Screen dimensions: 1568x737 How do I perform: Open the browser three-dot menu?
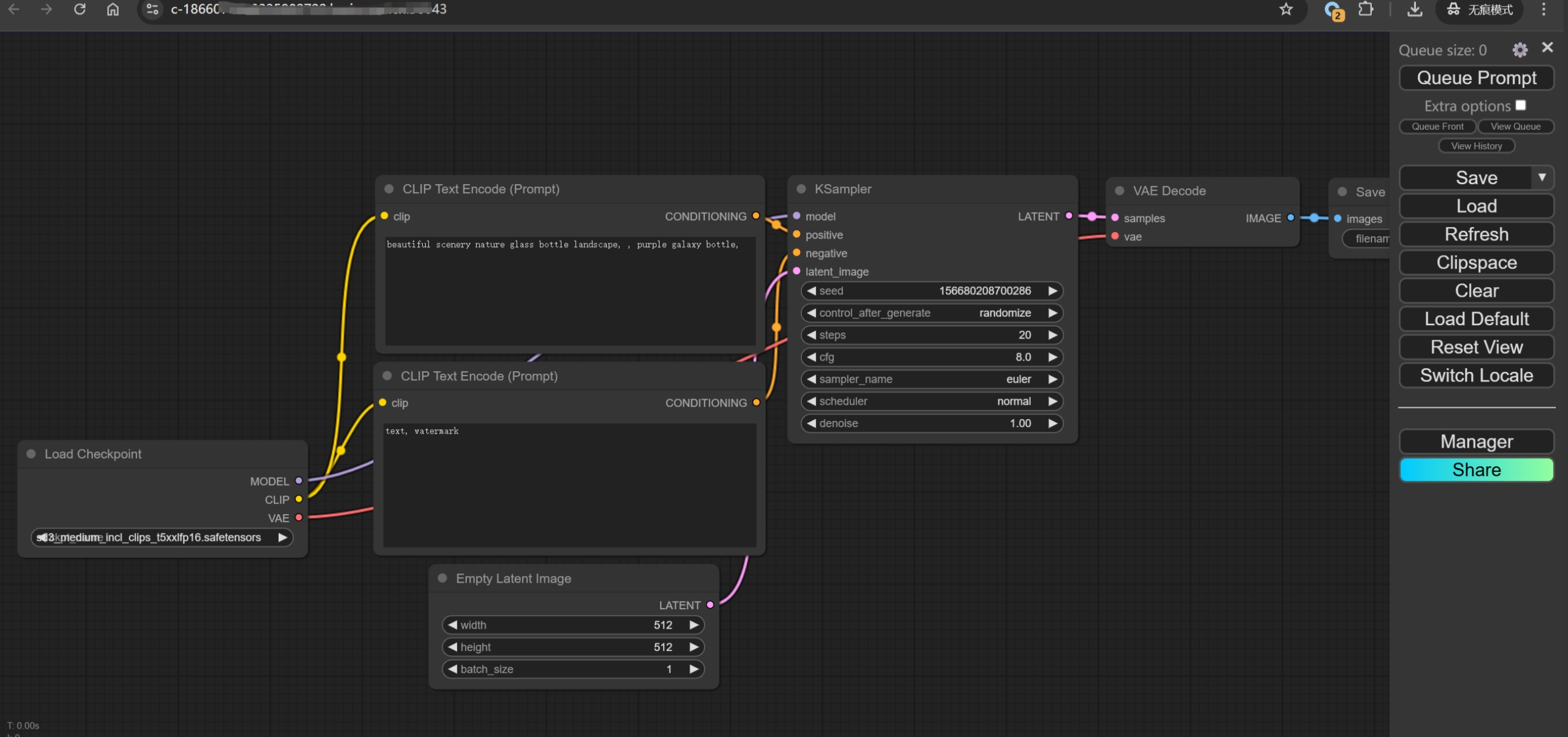coord(1544,9)
